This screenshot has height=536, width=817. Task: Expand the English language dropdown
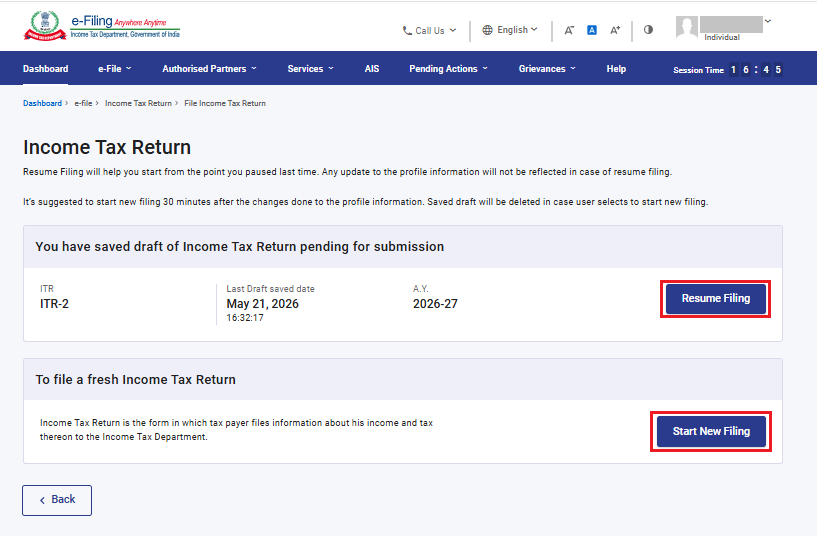510,30
